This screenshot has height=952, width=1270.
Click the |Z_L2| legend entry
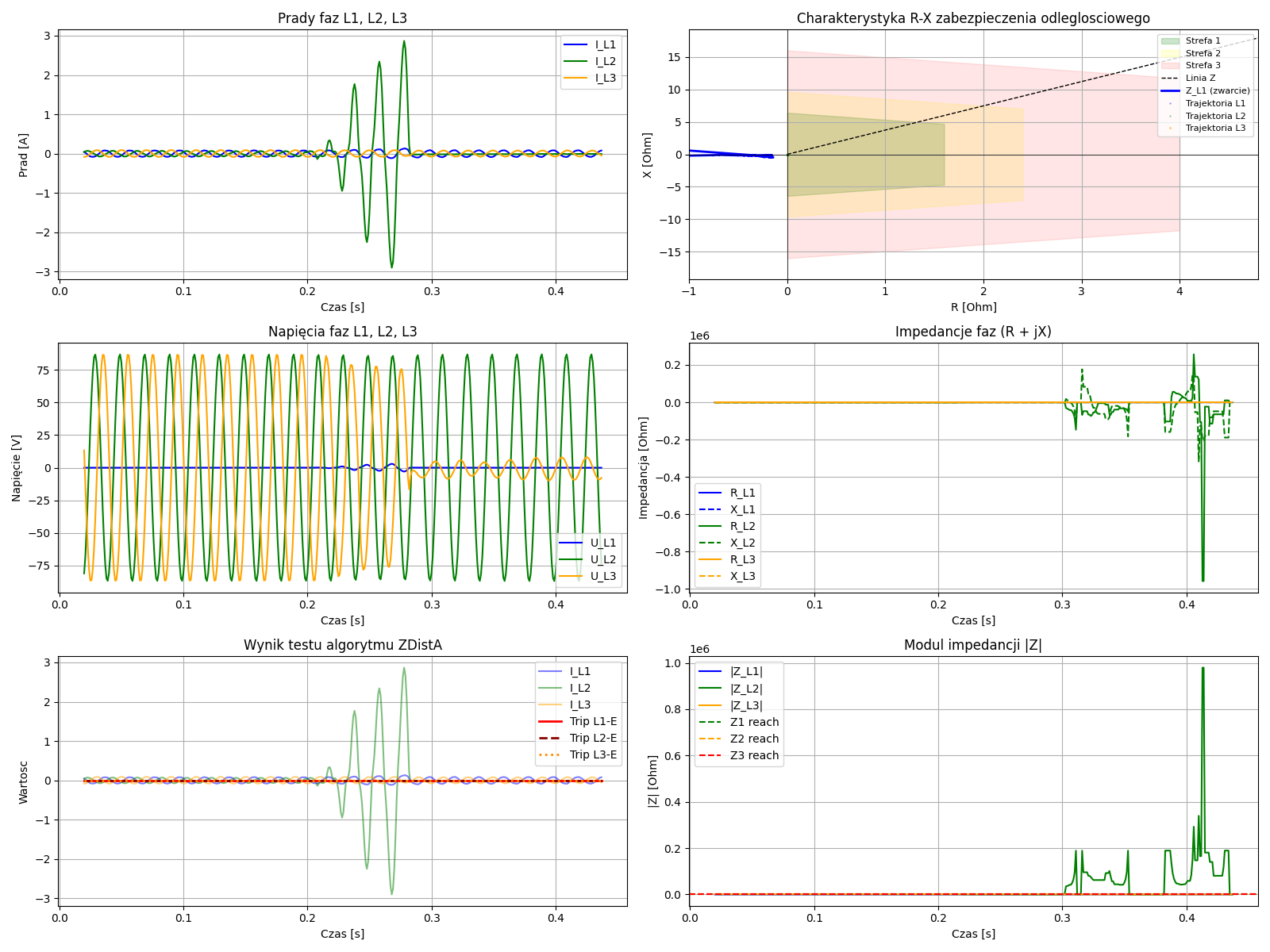click(x=745, y=689)
